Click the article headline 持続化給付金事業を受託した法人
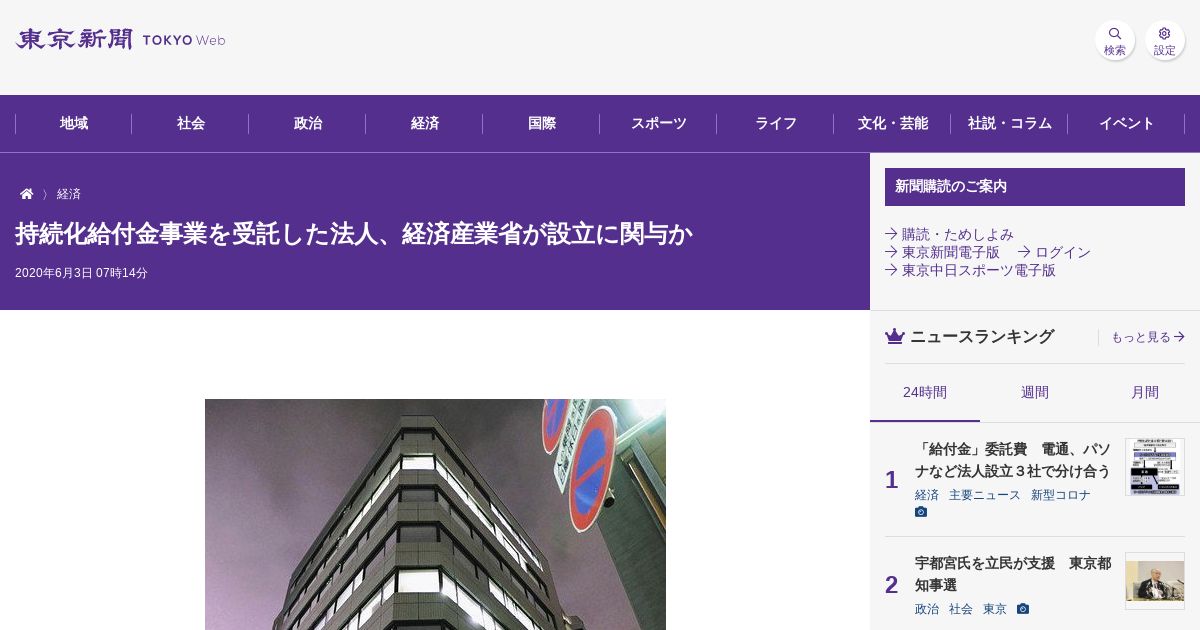The height and width of the screenshot is (630, 1200). (354, 234)
